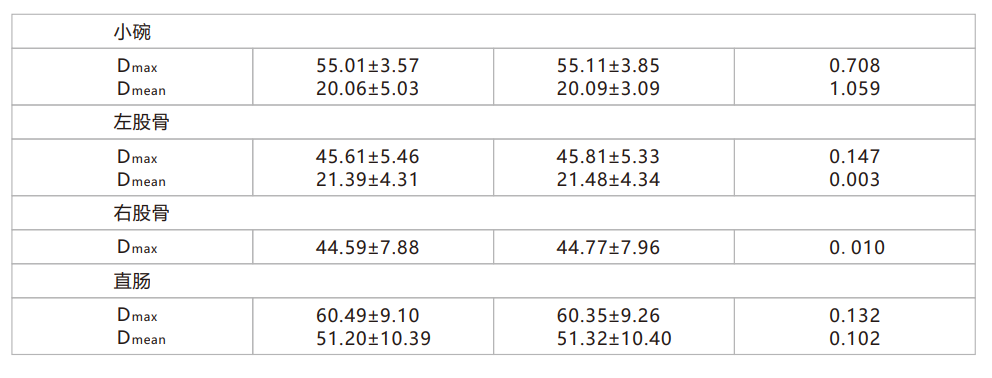
Task: Select the 右股骨 value 44.59±7.88
Action: point(367,248)
